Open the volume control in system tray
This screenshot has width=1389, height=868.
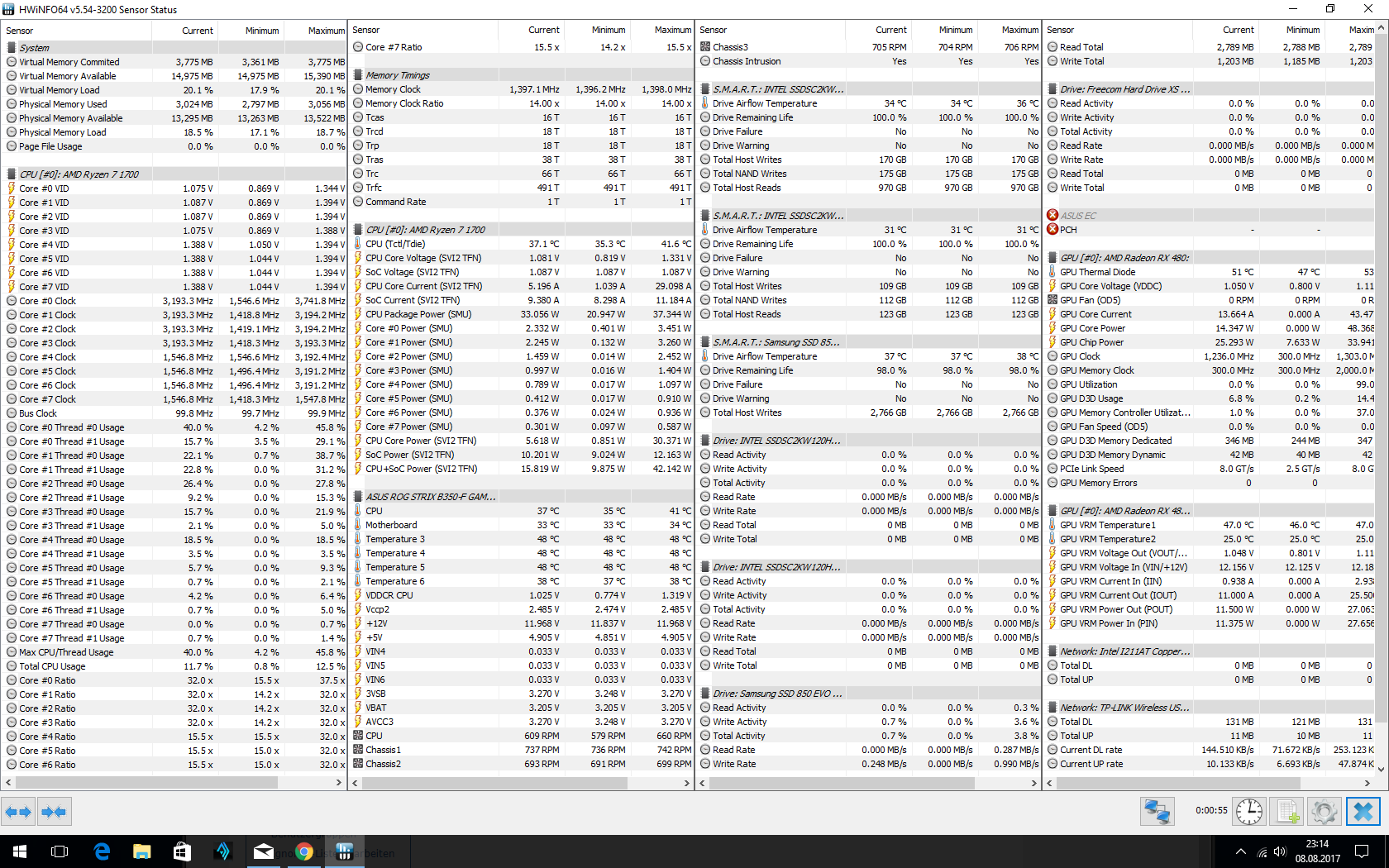click(x=1280, y=851)
